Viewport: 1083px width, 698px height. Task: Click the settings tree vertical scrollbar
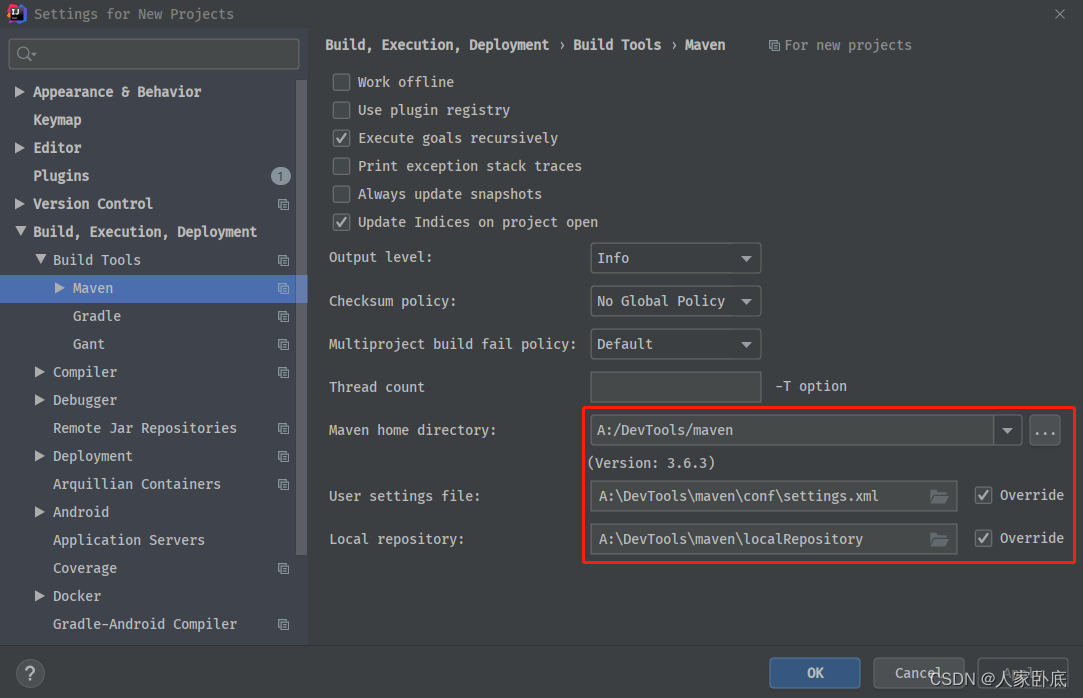[x=301, y=318]
